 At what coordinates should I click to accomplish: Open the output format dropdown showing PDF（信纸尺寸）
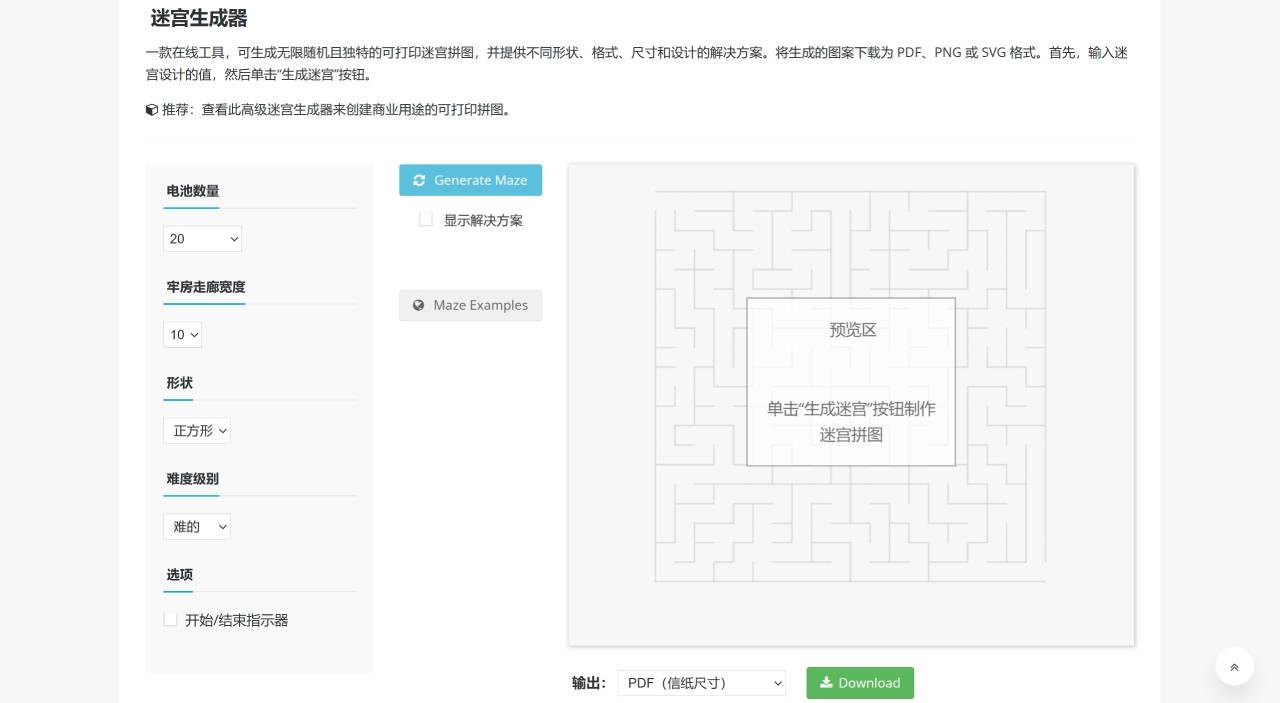[701, 683]
